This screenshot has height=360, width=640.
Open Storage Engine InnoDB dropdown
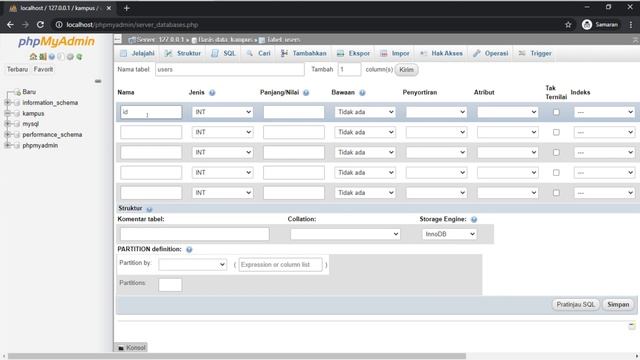pos(449,234)
